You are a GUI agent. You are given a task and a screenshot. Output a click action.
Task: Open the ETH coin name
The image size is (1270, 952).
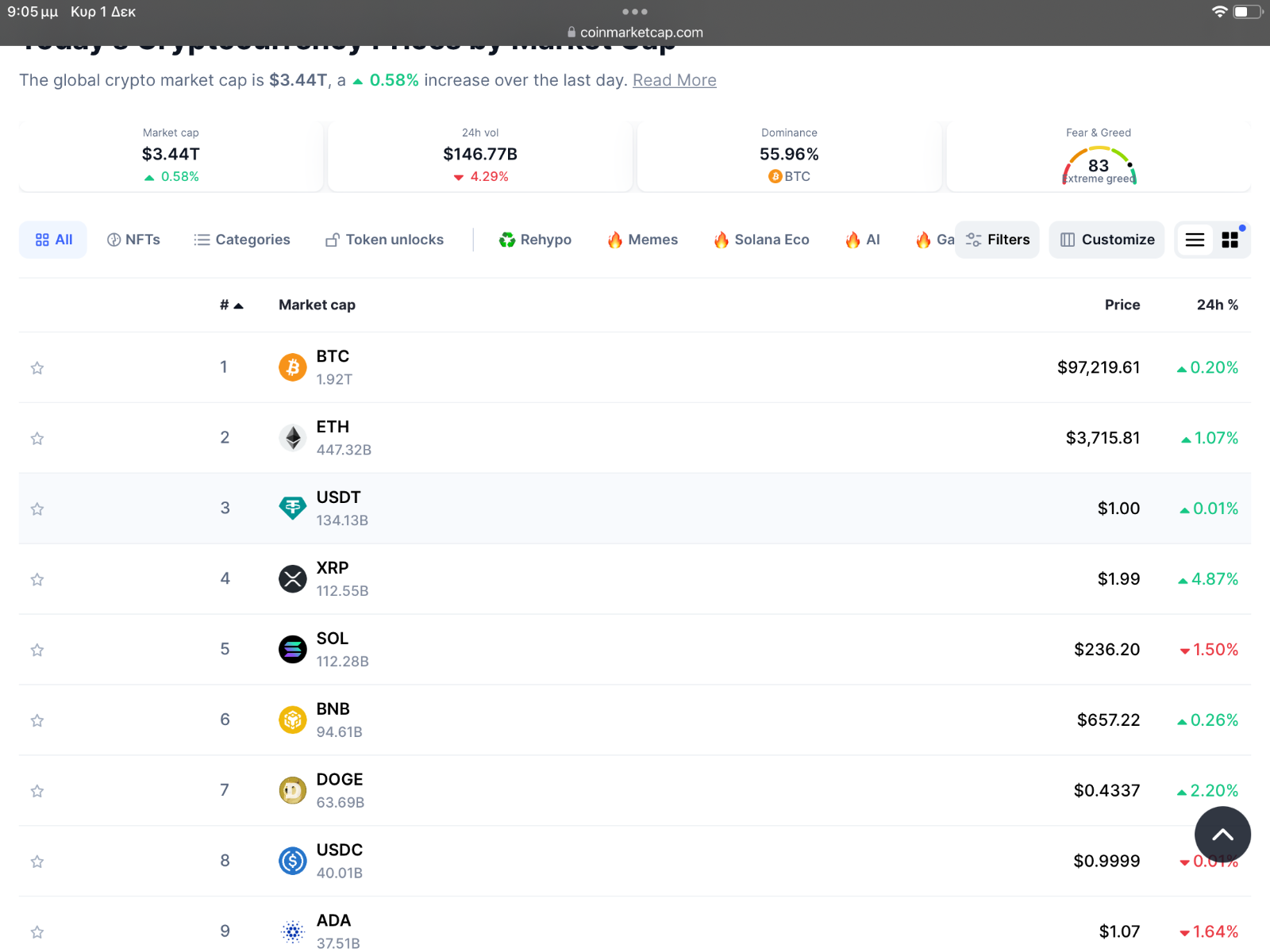point(333,427)
